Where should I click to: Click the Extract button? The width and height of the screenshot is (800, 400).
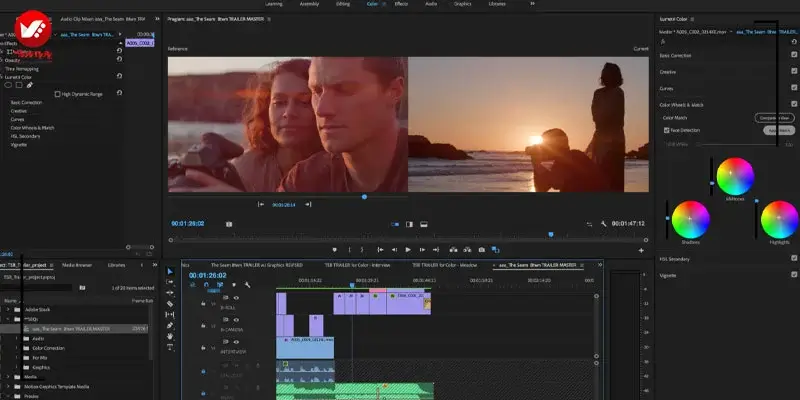pyautogui.click(x=467, y=249)
